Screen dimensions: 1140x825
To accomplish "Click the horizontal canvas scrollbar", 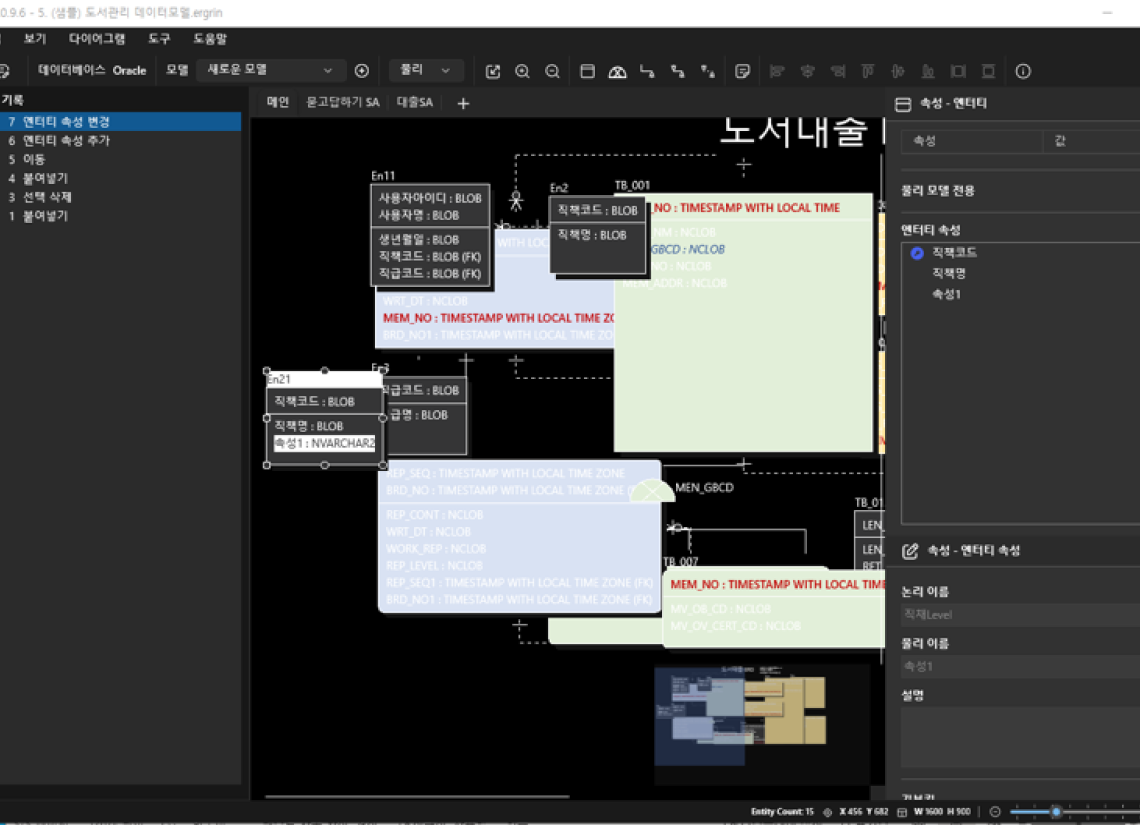I will (418, 797).
